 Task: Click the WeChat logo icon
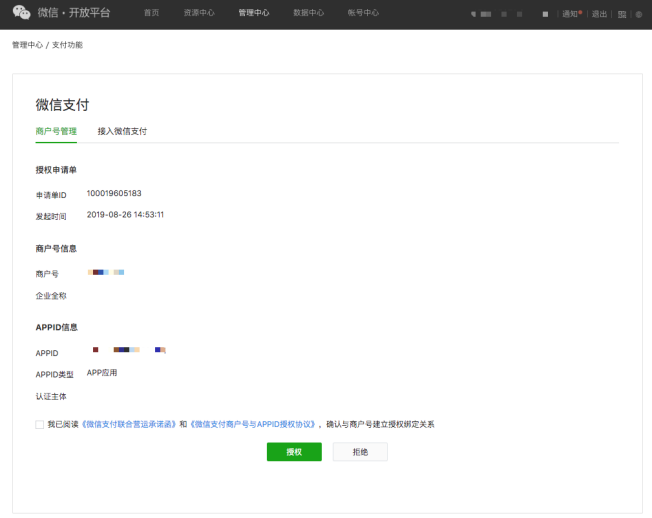click(21, 12)
